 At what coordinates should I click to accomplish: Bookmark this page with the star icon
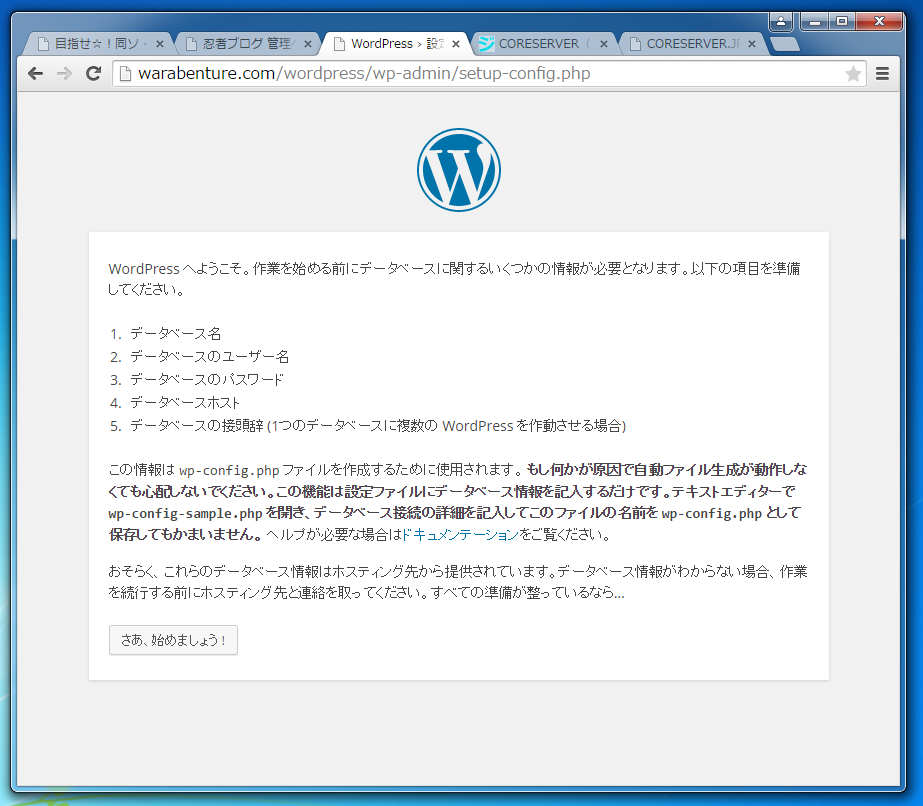point(853,74)
